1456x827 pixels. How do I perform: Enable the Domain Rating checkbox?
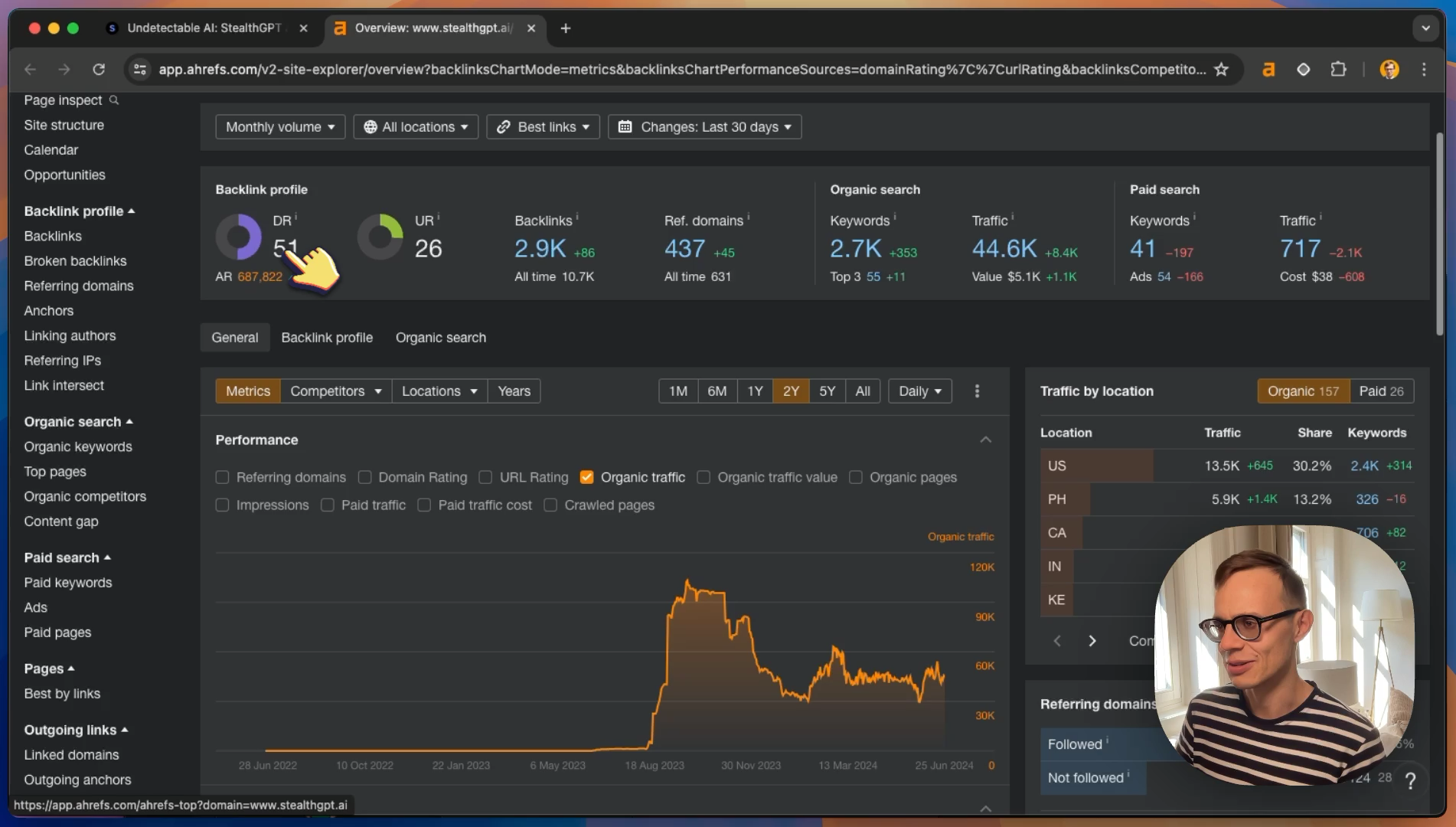pyautogui.click(x=364, y=477)
